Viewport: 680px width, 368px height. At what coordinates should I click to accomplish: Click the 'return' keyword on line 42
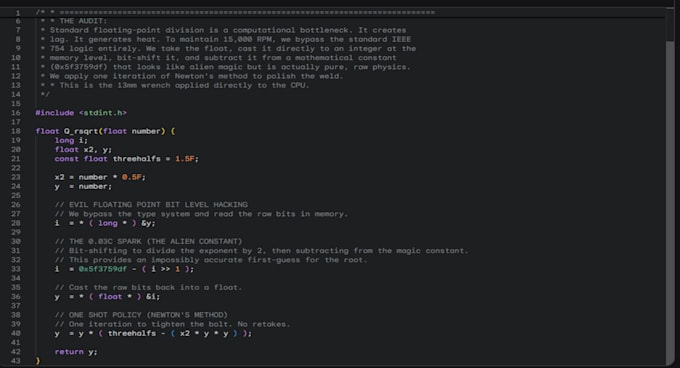click(x=69, y=352)
